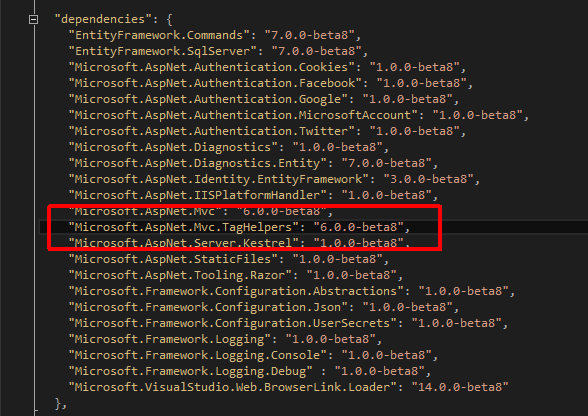
Task: Select "EntityFramework.SqlServer" package name
Action: 163,51
